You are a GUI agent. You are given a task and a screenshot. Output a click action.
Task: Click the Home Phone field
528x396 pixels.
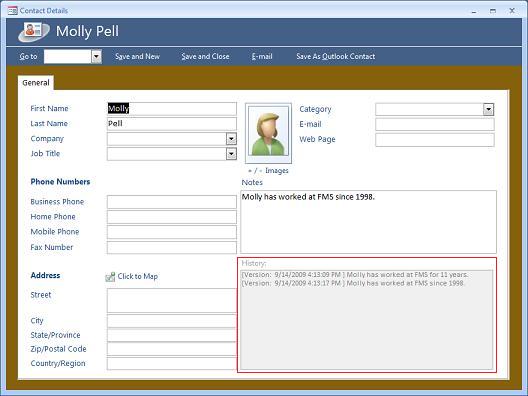172,217
